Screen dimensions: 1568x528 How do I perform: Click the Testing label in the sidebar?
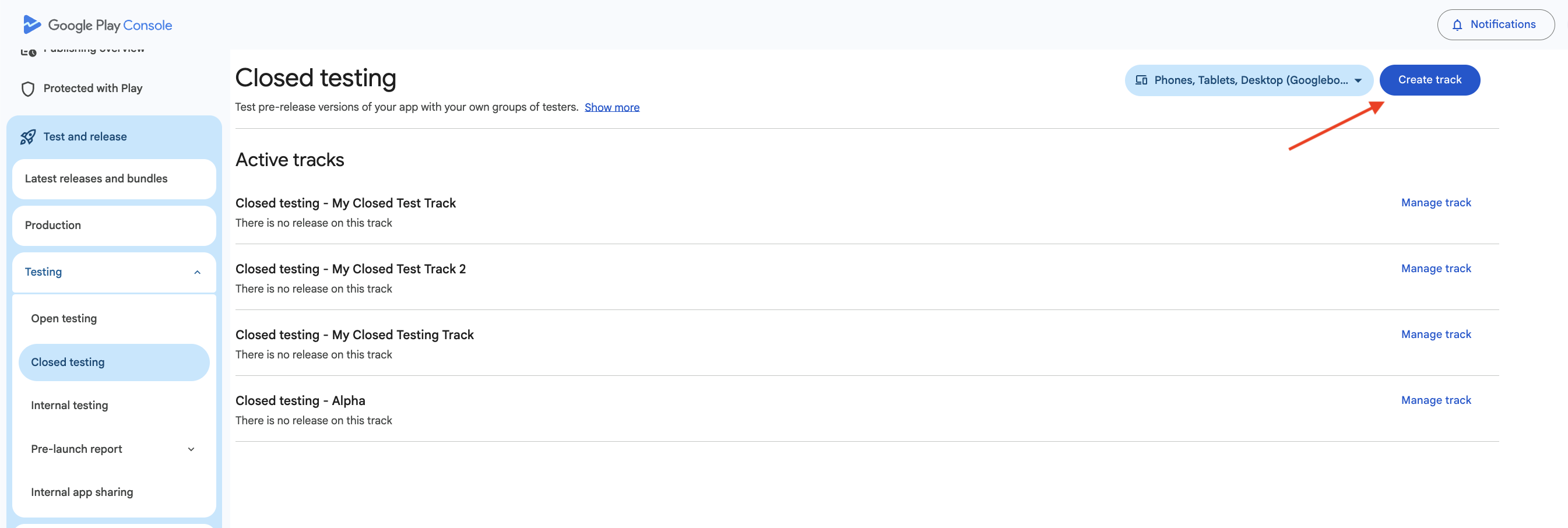43,273
